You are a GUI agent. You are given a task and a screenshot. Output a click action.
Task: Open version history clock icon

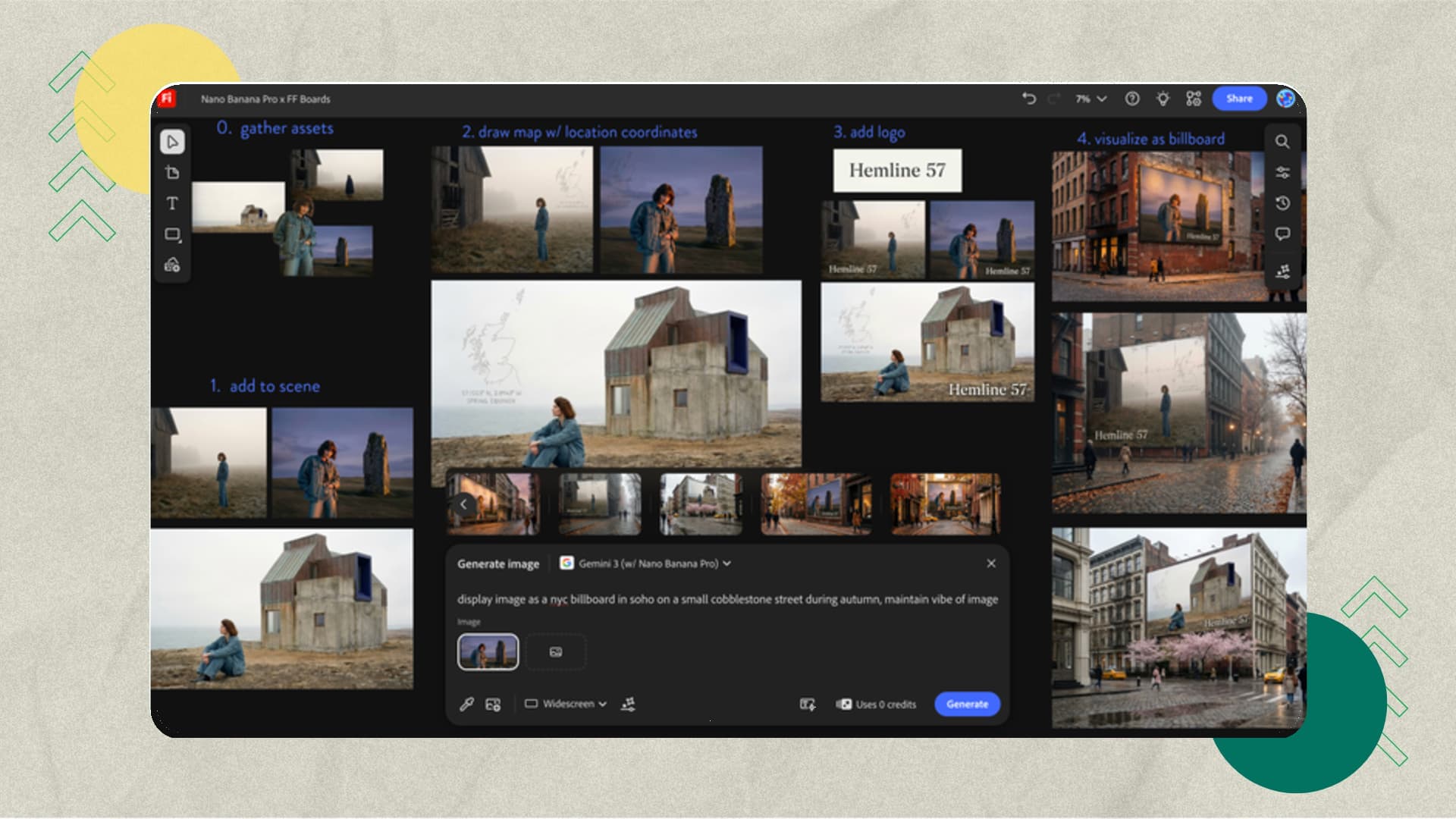pyautogui.click(x=1282, y=203)
